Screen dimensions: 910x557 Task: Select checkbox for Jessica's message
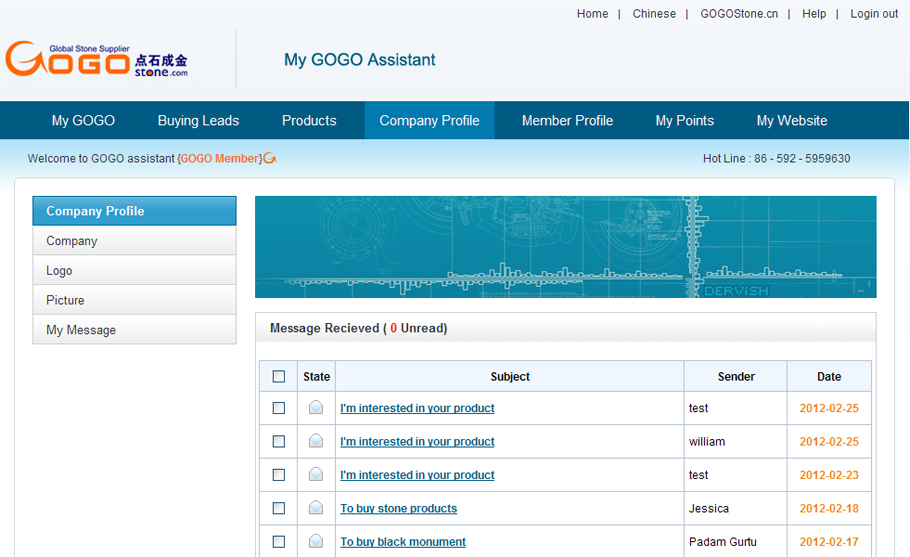(x=279, y=508)
